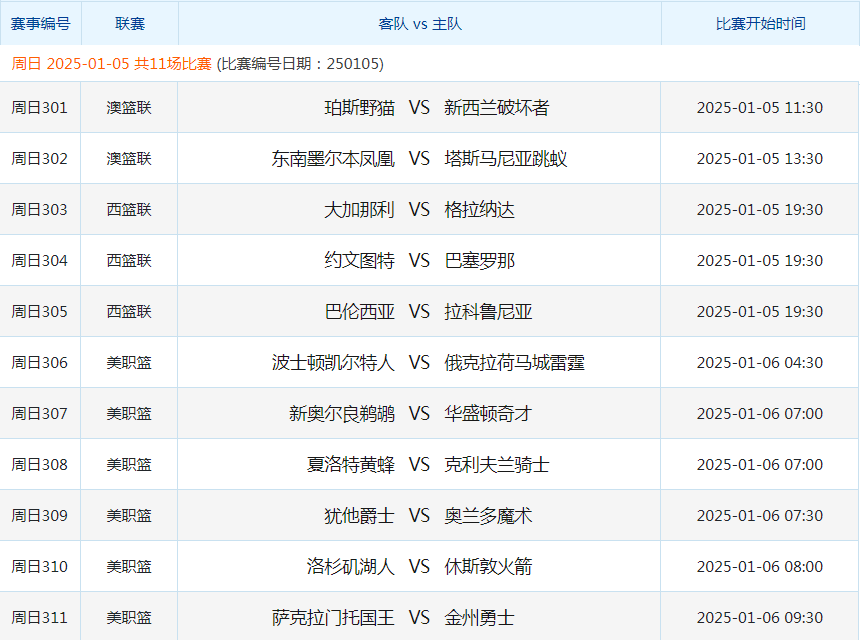This screenshot has width=860, height=640.
Task: Select away team 萨克拉门托国王
Action: tap(333, 618)
